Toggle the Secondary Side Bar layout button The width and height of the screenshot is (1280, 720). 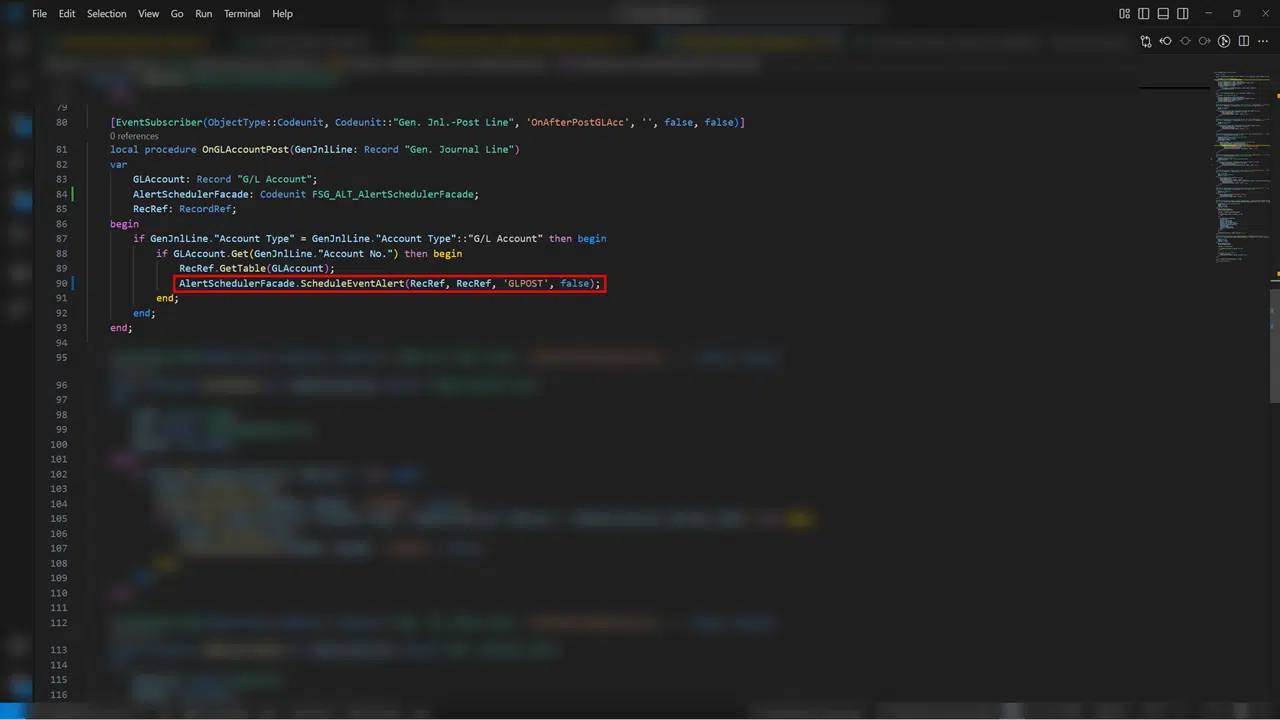pyautogui.click(x=1183, y=14)
